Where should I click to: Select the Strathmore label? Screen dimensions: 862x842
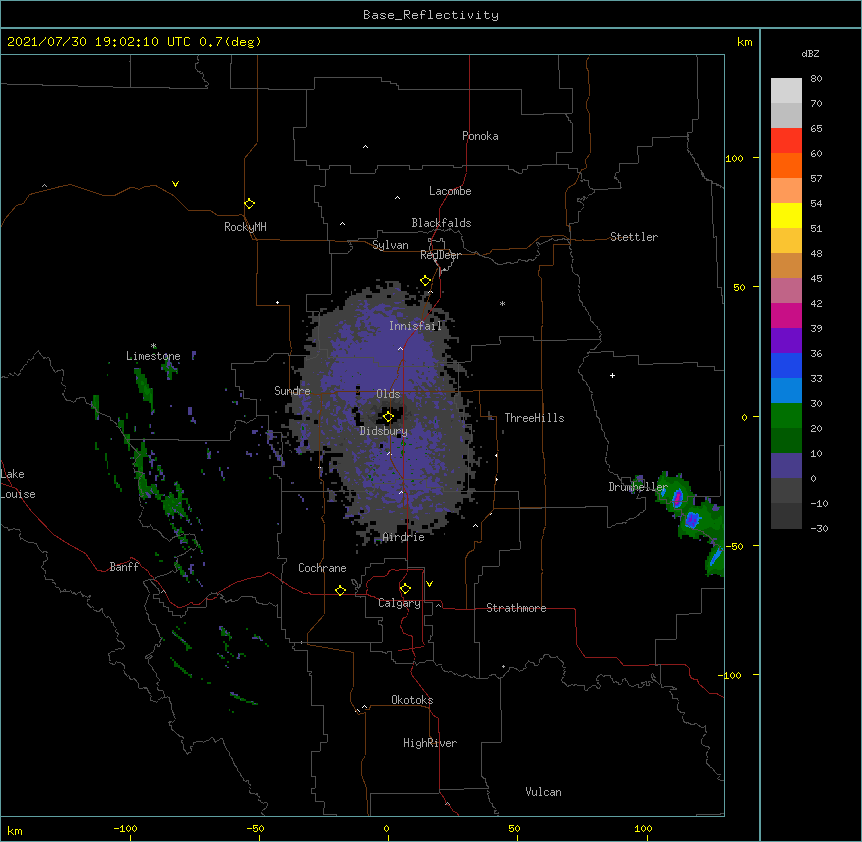pos(516,608)
